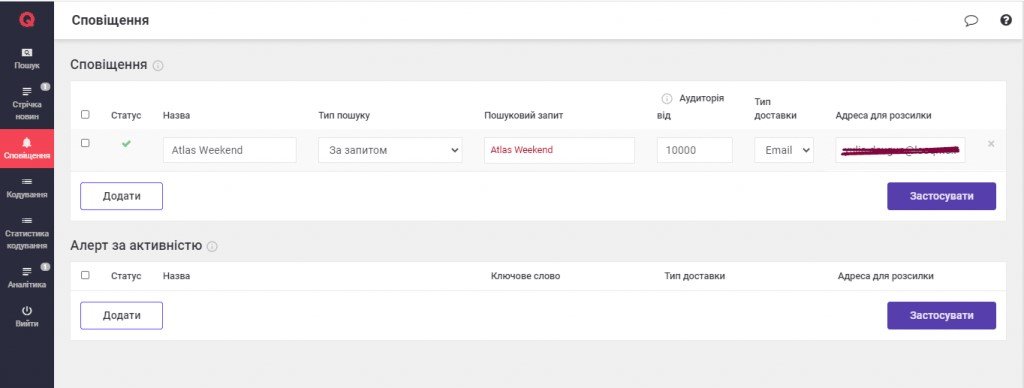Image resolution: width=1024 pixels, height=388 pixels.
Task: Click Пошуковий запит column header
Action: [x=524, y=116]
